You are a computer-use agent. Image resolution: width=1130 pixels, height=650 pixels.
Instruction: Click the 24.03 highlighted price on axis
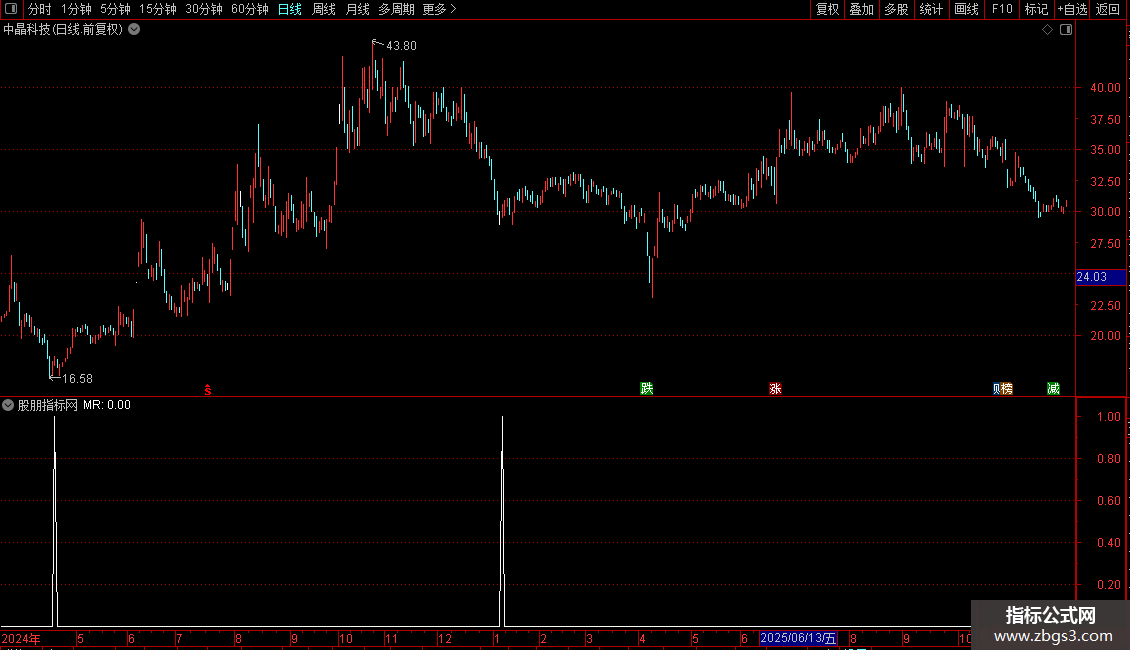1100,277
